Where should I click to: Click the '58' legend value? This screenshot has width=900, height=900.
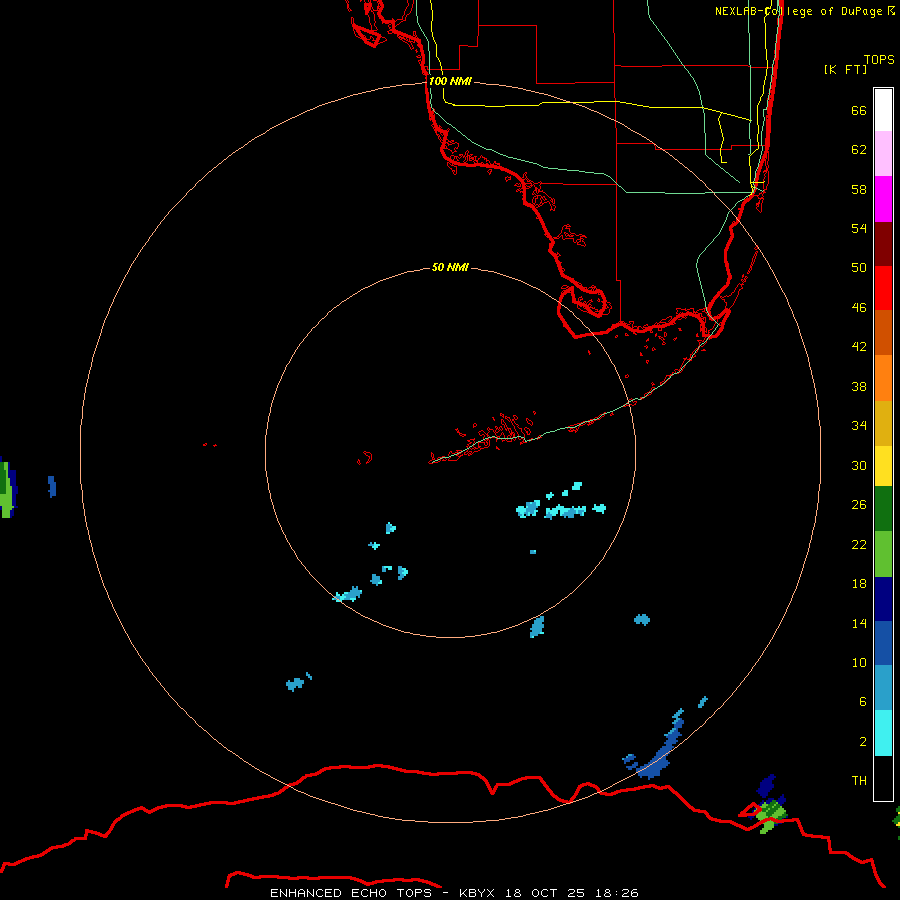[859, 189]
